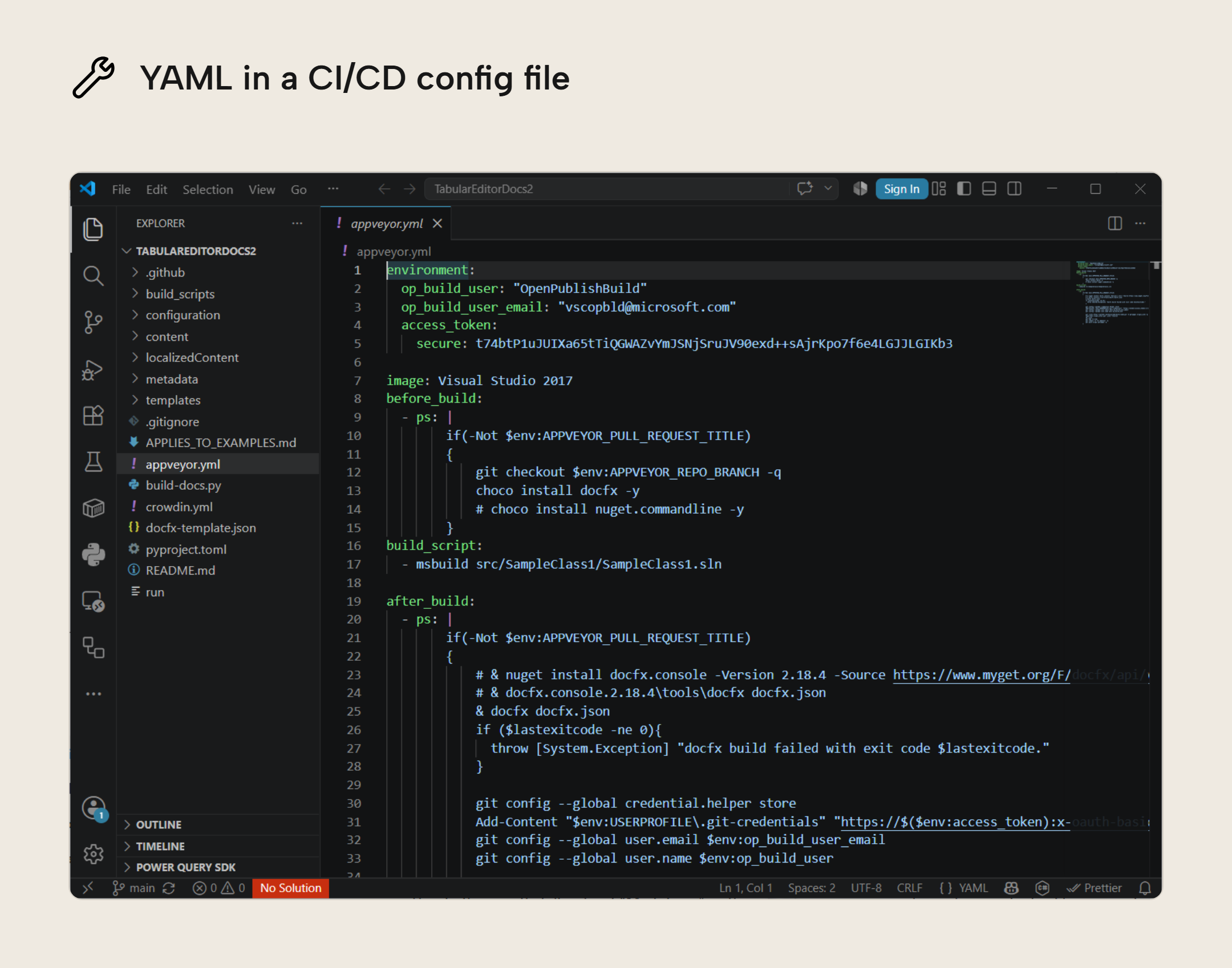This screenshot has height=968, width=1232.
Task: Open the Edit menu
Action: [156, 189]
